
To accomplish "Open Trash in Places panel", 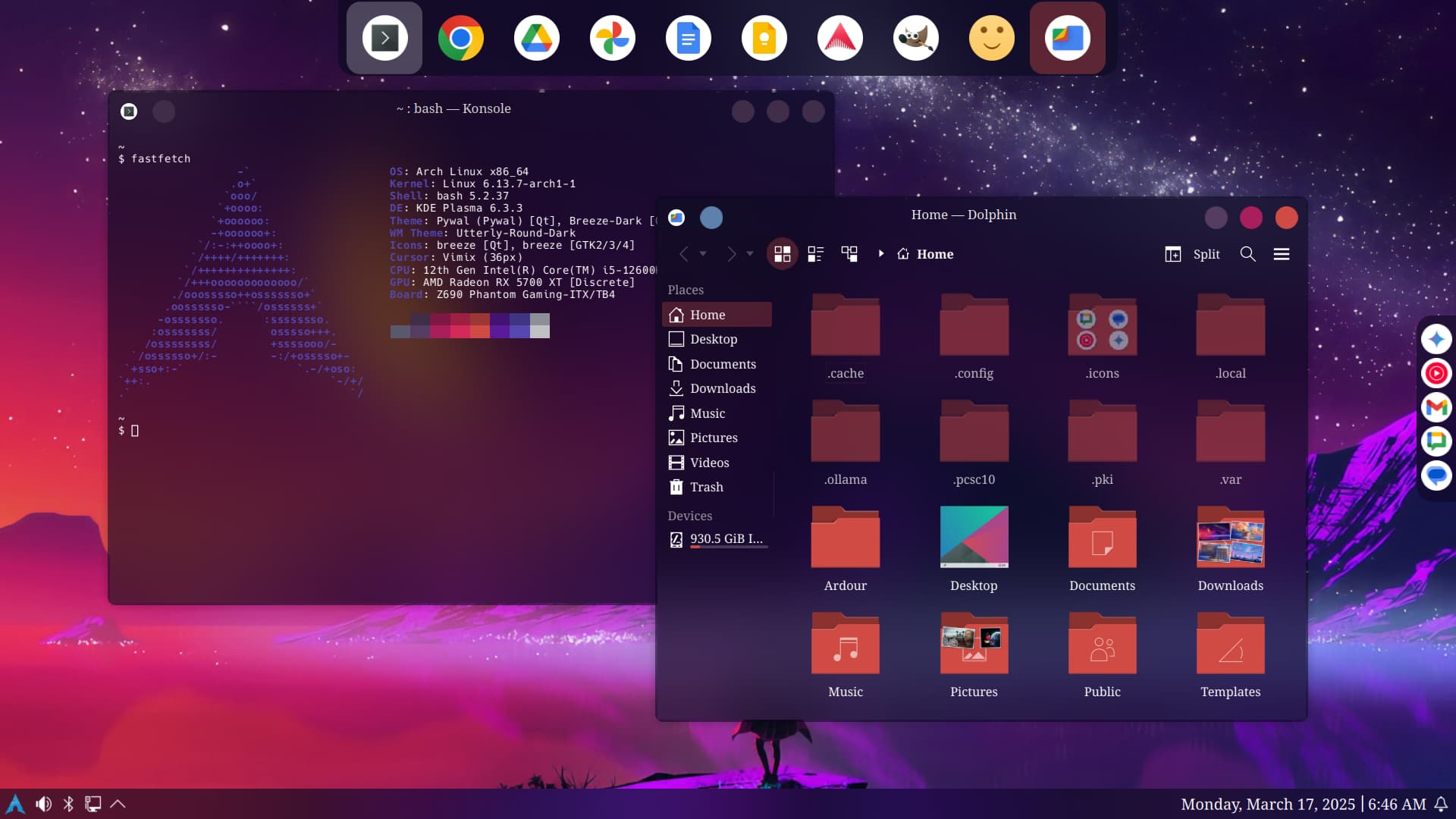I will point(717,487).
